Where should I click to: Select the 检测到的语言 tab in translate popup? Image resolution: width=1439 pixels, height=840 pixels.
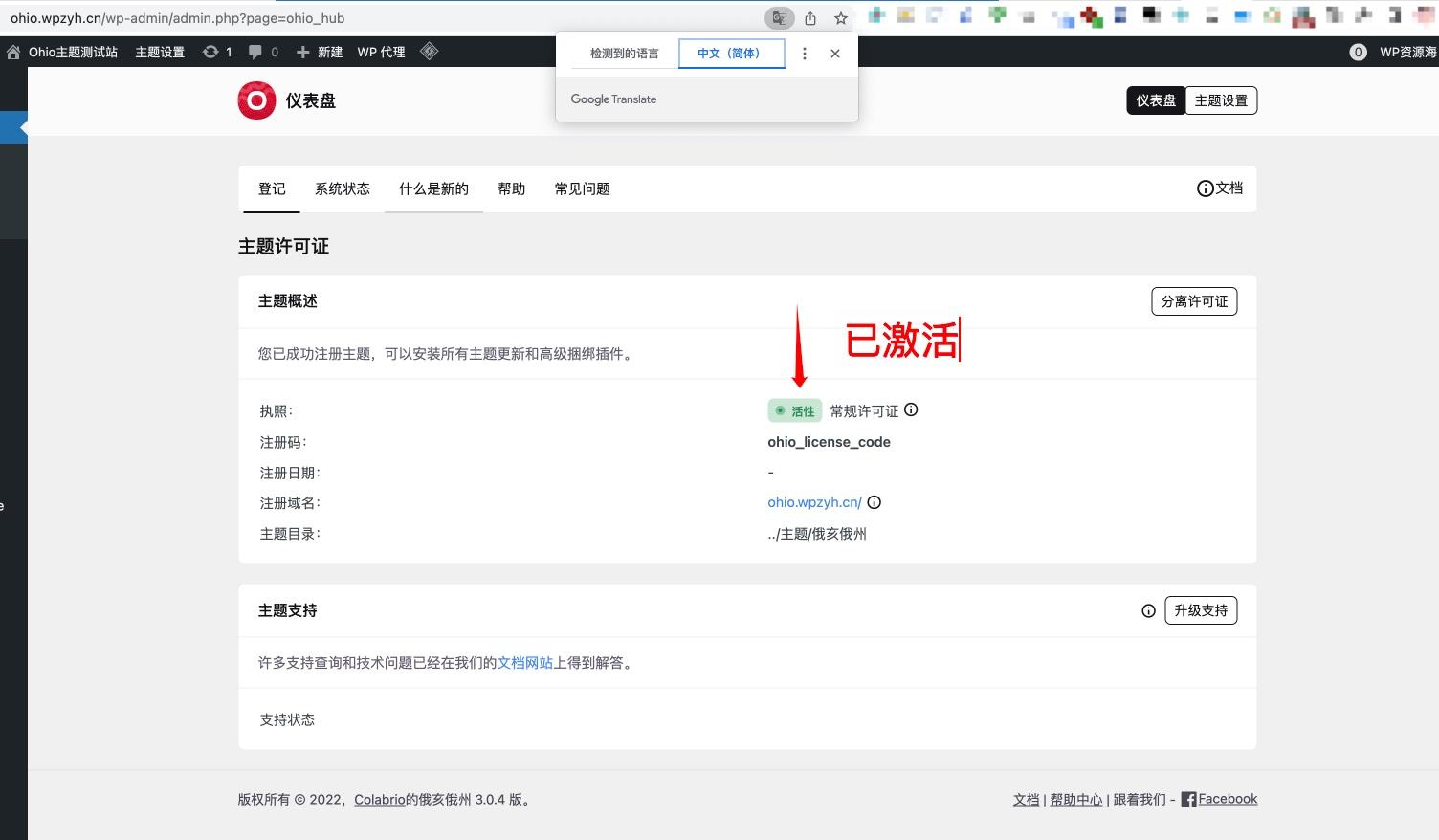click(625, 54)
